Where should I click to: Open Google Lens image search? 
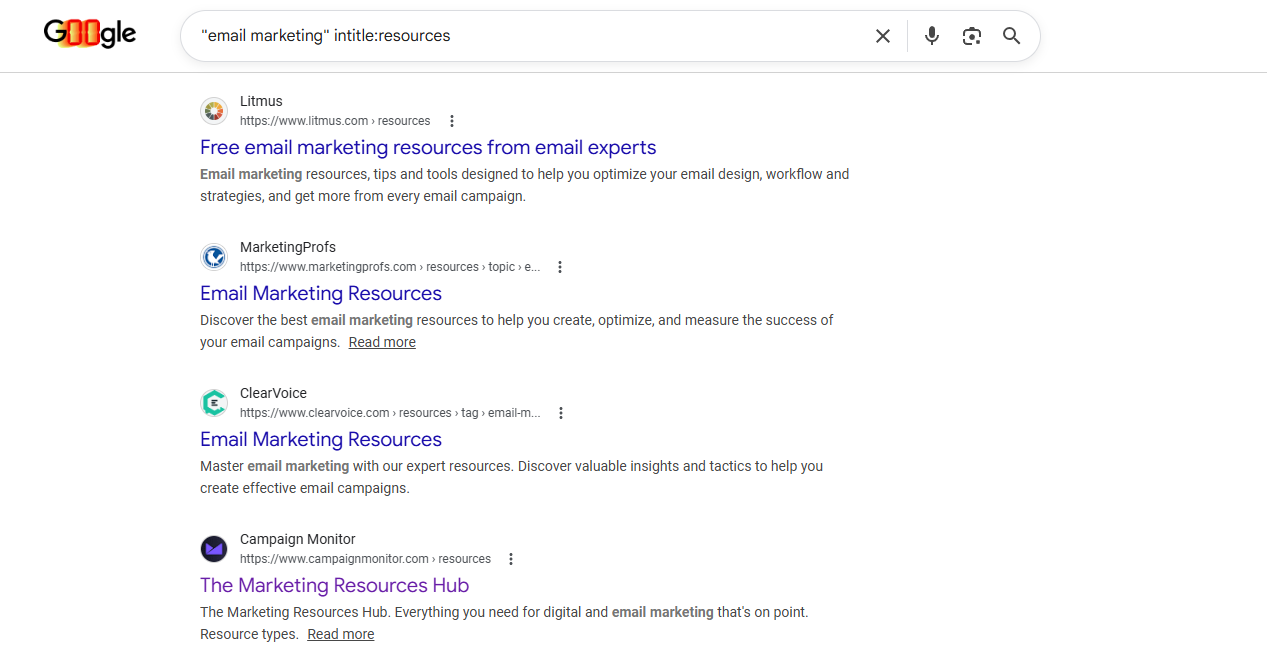click(971, 35)
